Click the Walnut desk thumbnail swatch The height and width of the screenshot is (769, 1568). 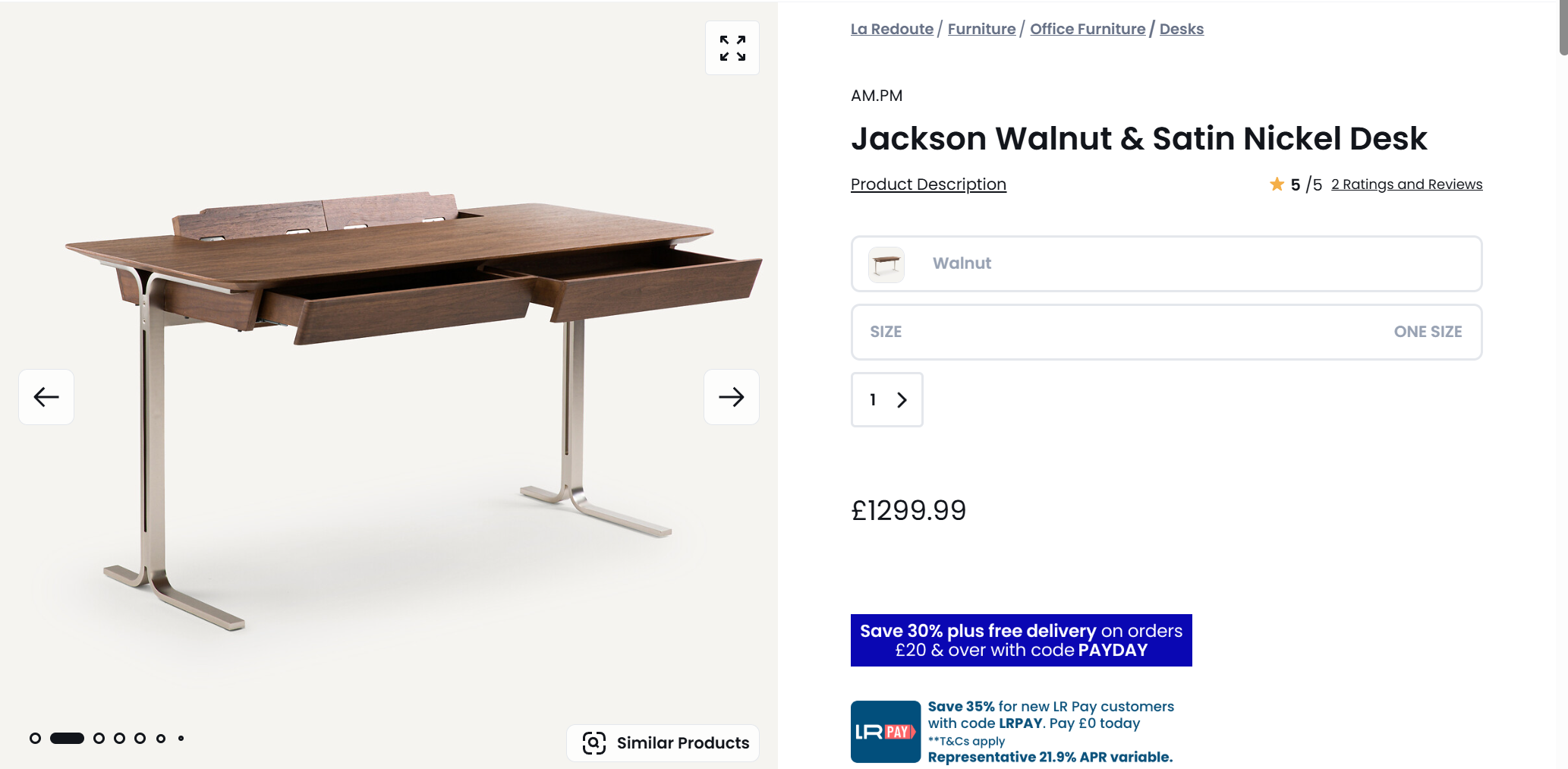pyautogui.click(x=886, y=264)
